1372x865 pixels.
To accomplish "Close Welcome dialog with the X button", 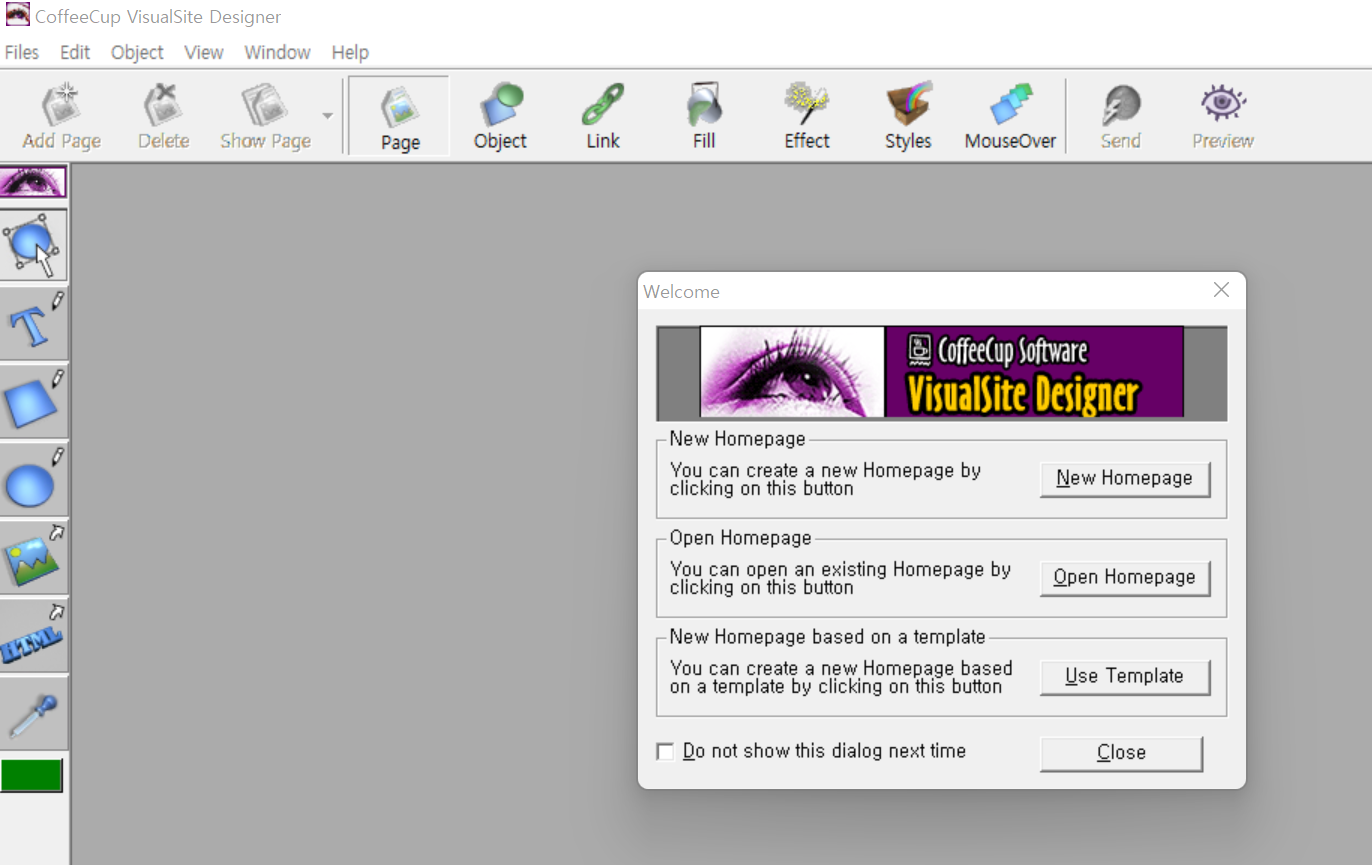I will pos(1221,290).
